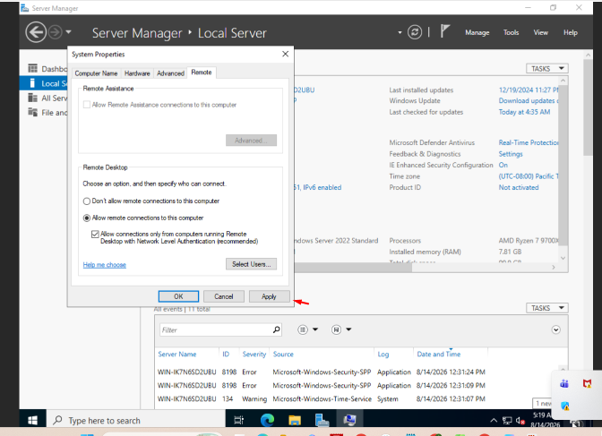Sort events by Date and Time column
This screenshot has height=436, width=602.
pos(438,354)
